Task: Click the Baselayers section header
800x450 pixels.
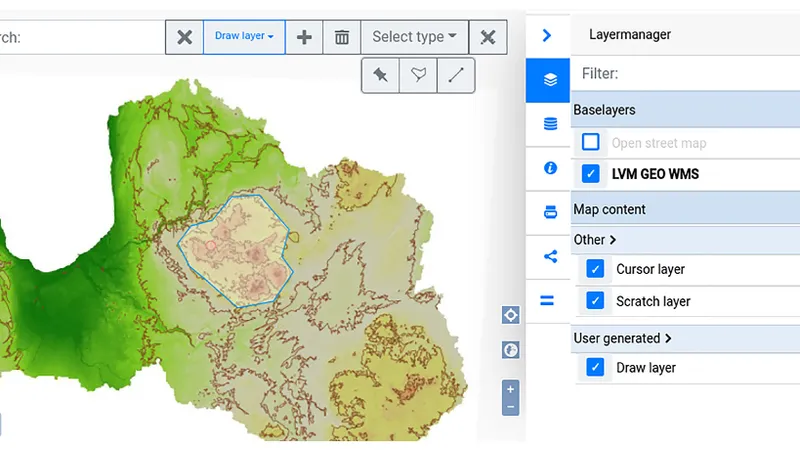Action: tap(685, 110)
